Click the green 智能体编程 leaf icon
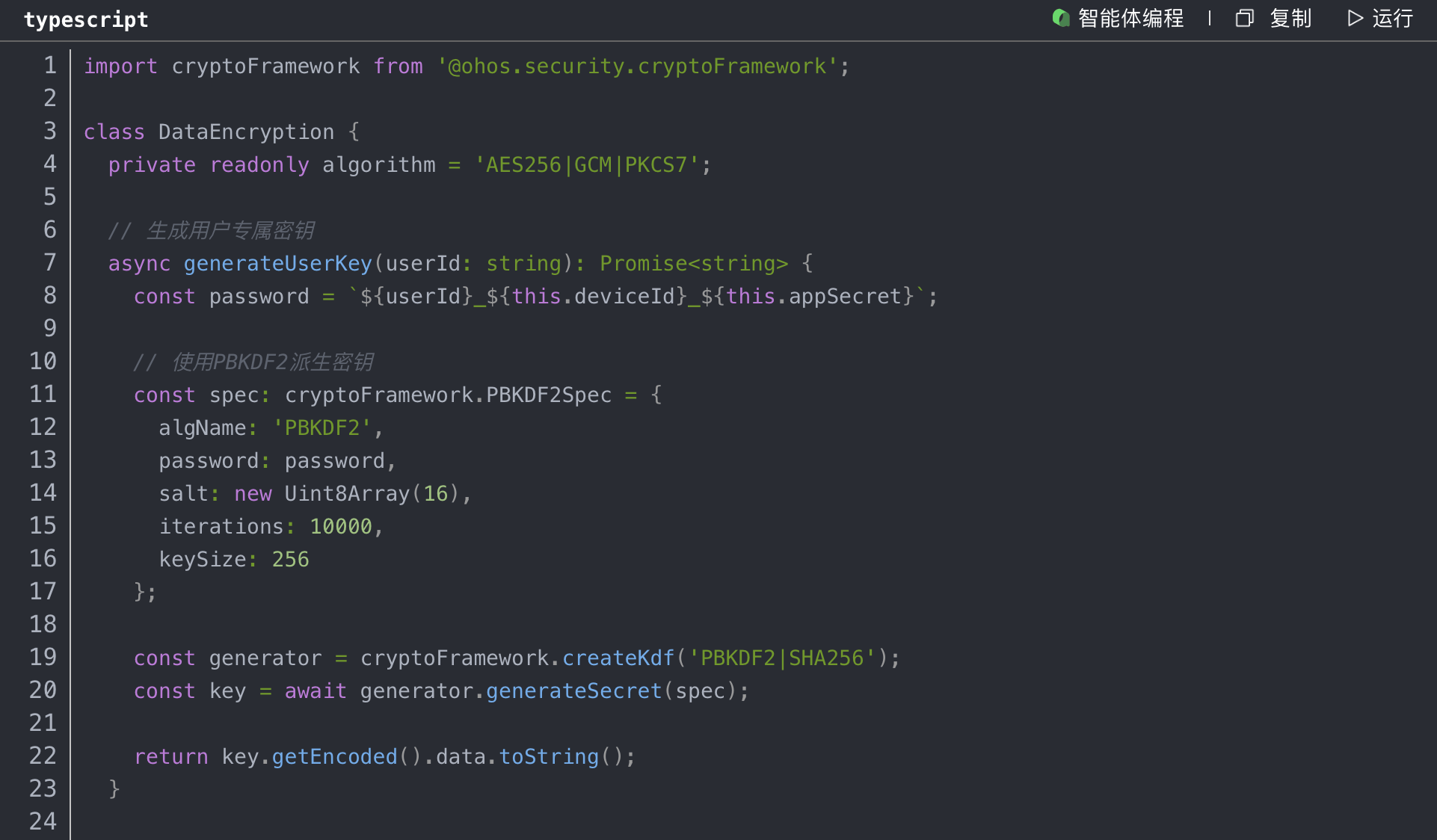 pyautogui.click(x=1060, y=18)
